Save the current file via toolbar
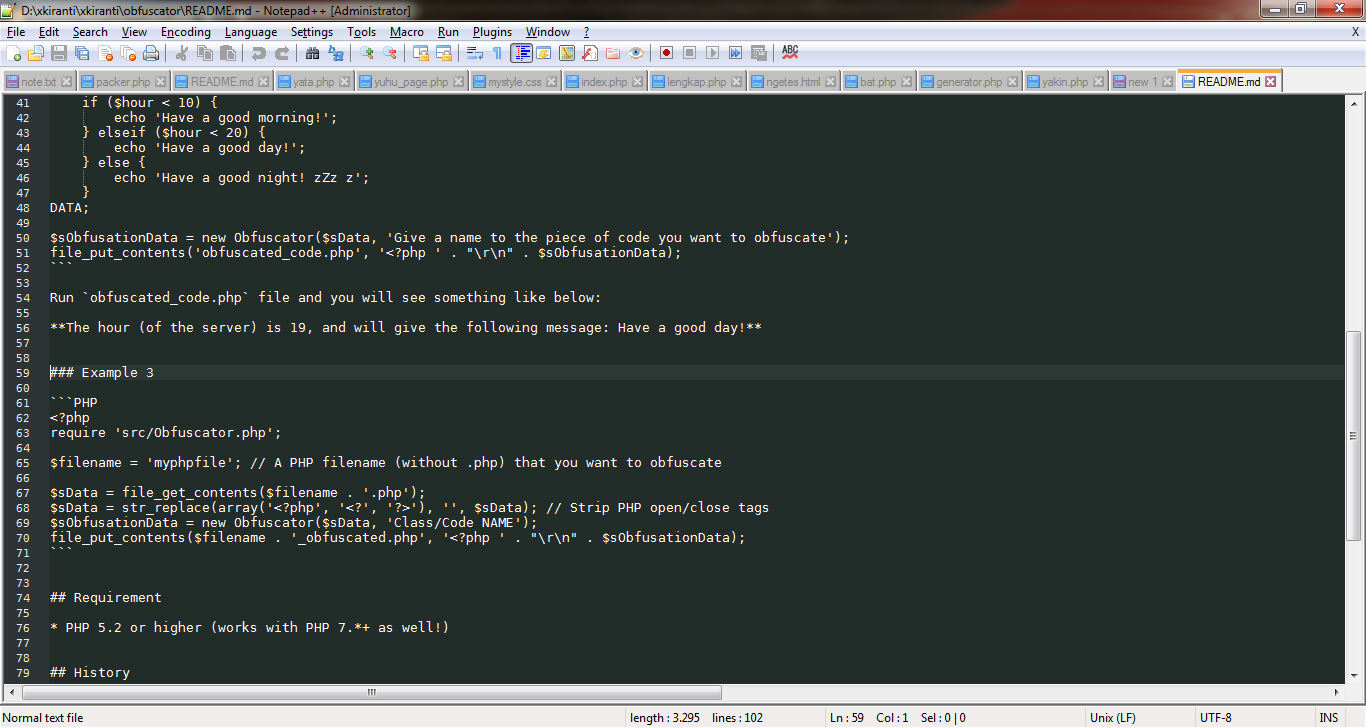The image size is (1366, 728). coord(59,53)
